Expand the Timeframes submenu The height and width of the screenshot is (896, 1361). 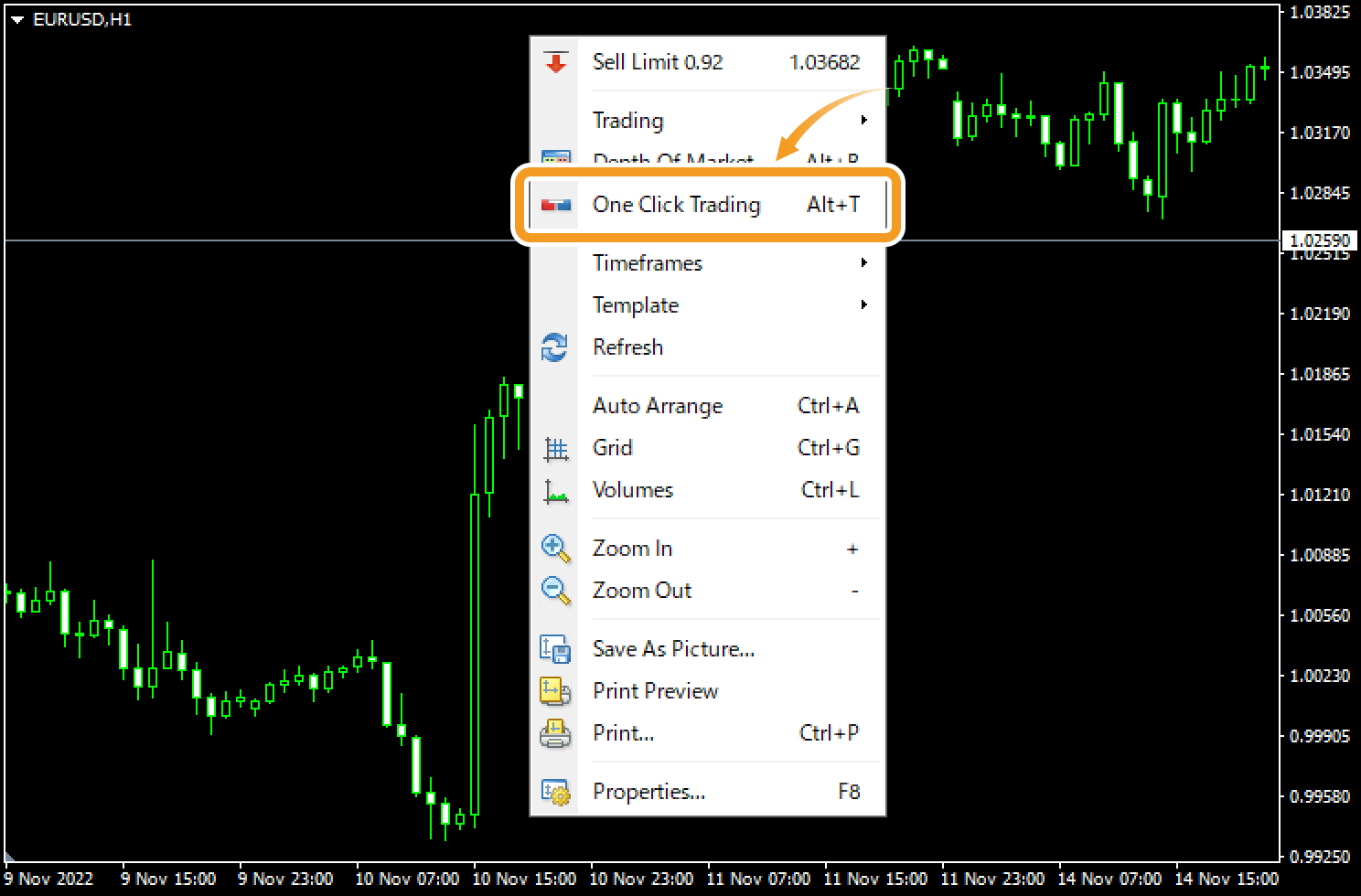pyautogui.click(x=648, y=263)
